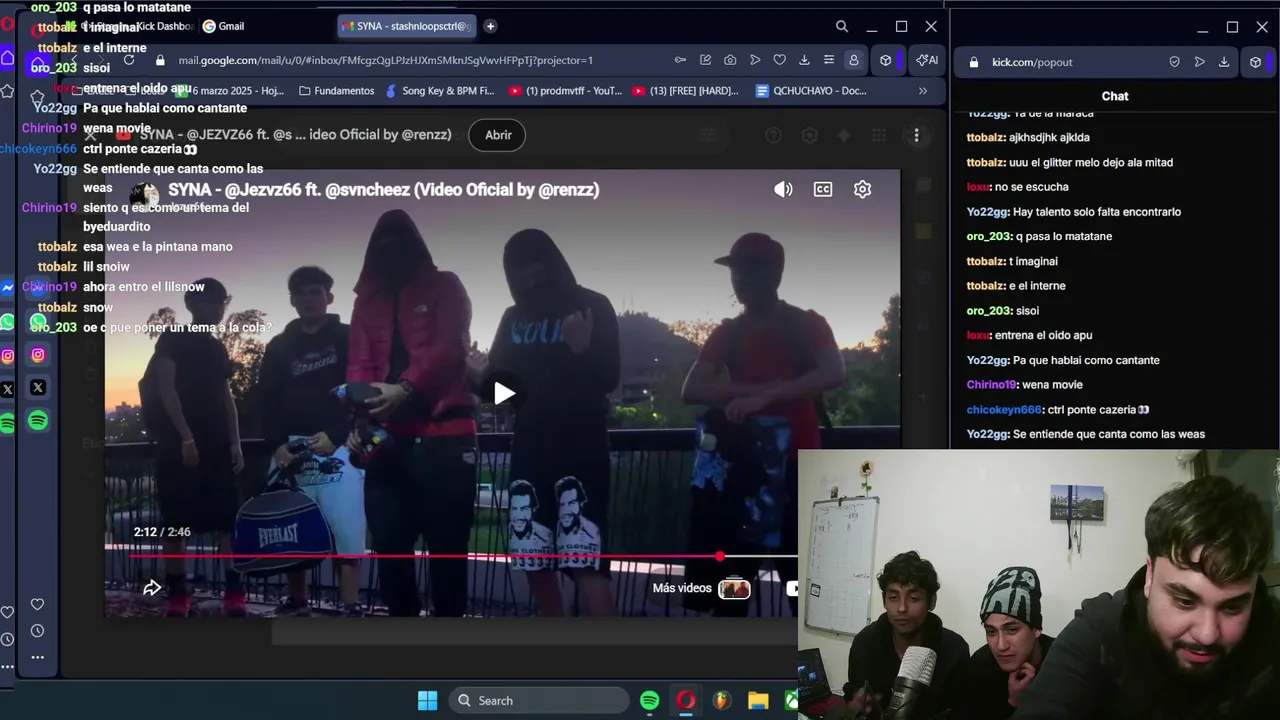Open the sidebar history clock icon
The height and width of the screenshot is (720, 1280).
point(37,631)
